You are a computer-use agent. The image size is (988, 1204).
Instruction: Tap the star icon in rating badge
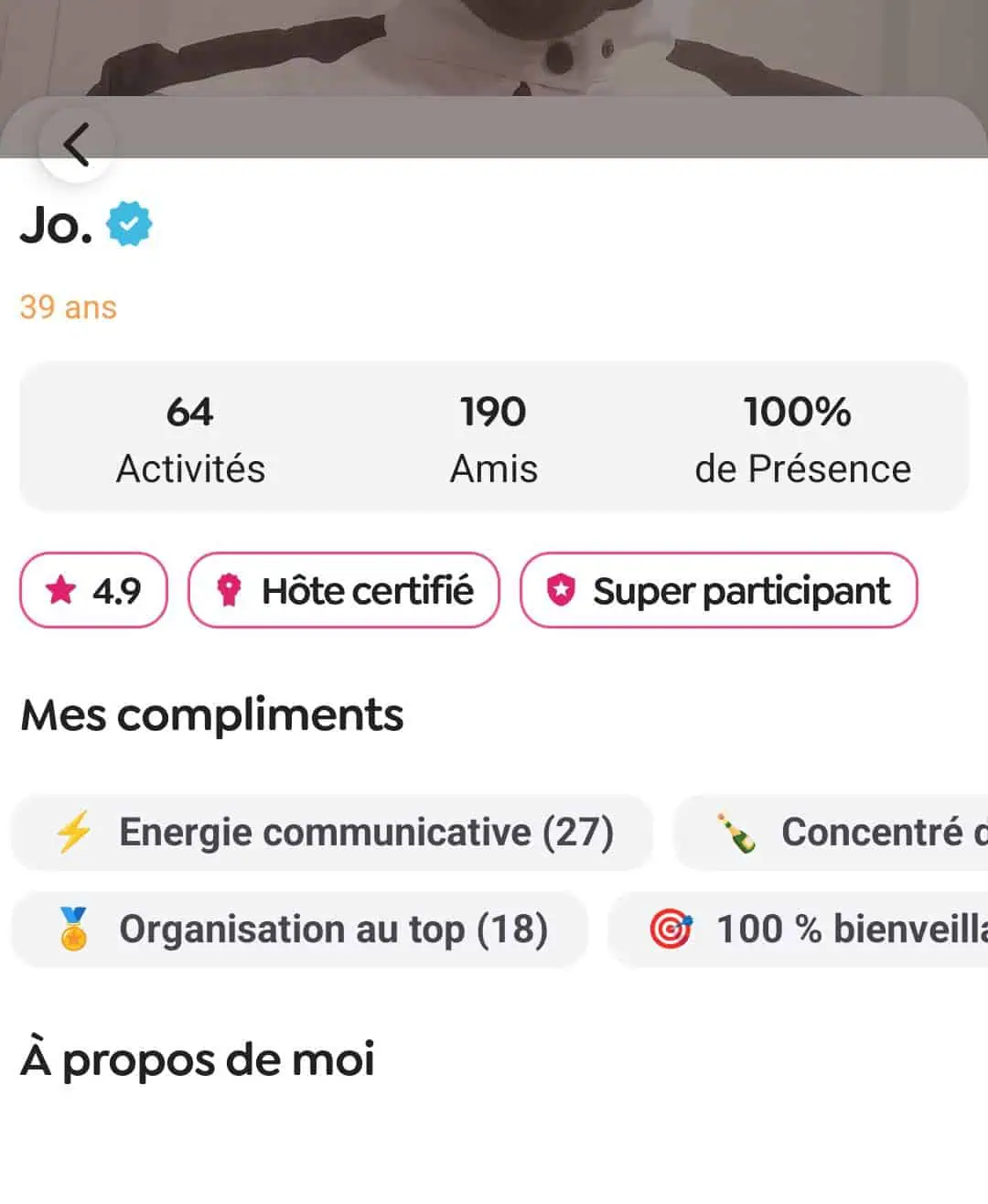(x=60, y=590)
